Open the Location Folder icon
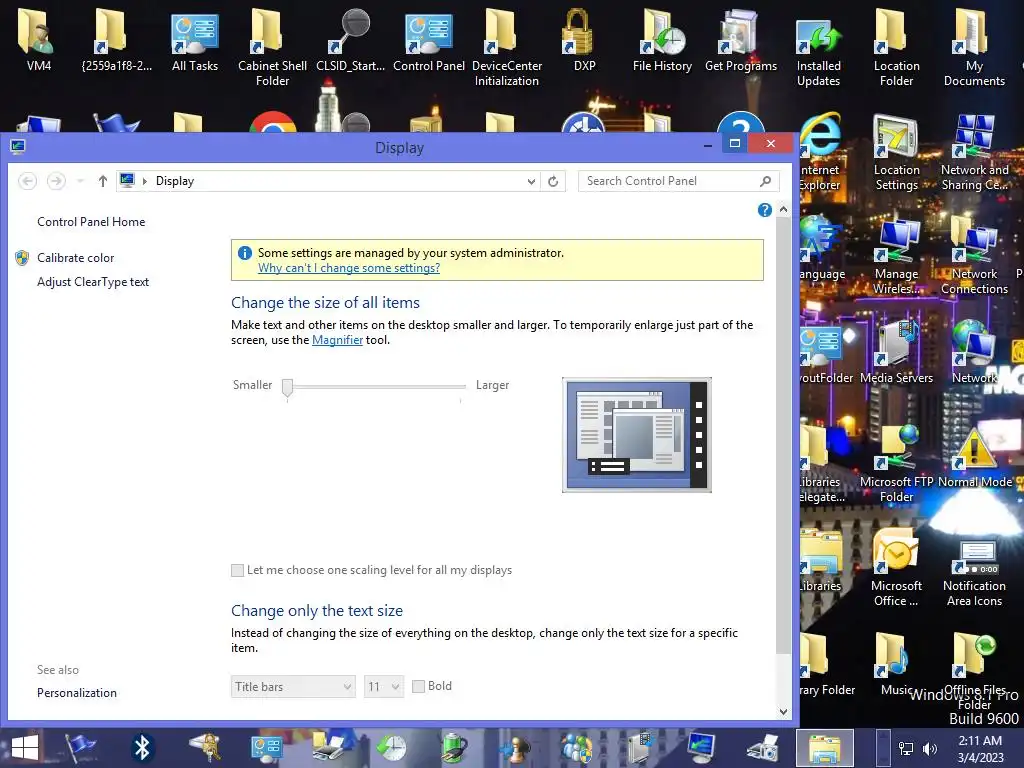The image size is (1024, 768). tap(896, 48)
